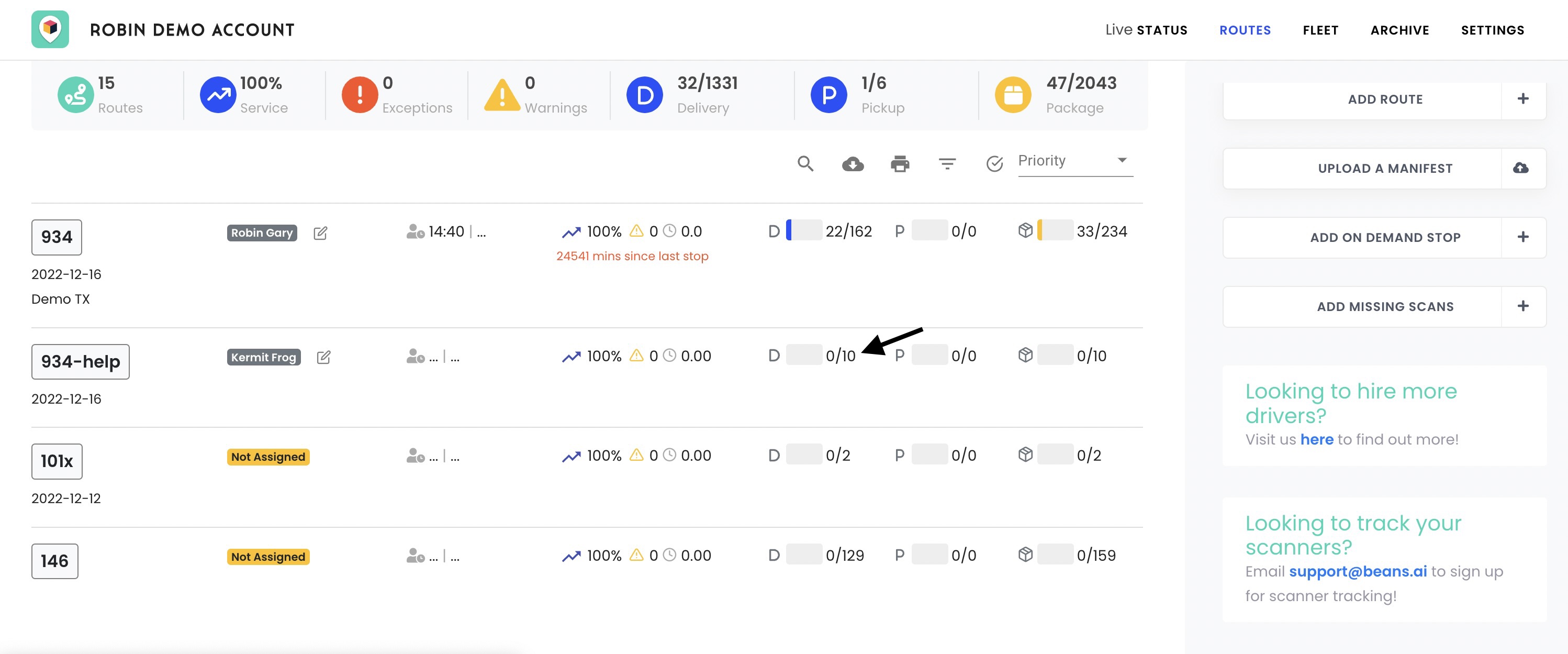Click driver clock icon on route 934-help
The width and height of the screenshot is (1568, 654).
pos(415,356)
